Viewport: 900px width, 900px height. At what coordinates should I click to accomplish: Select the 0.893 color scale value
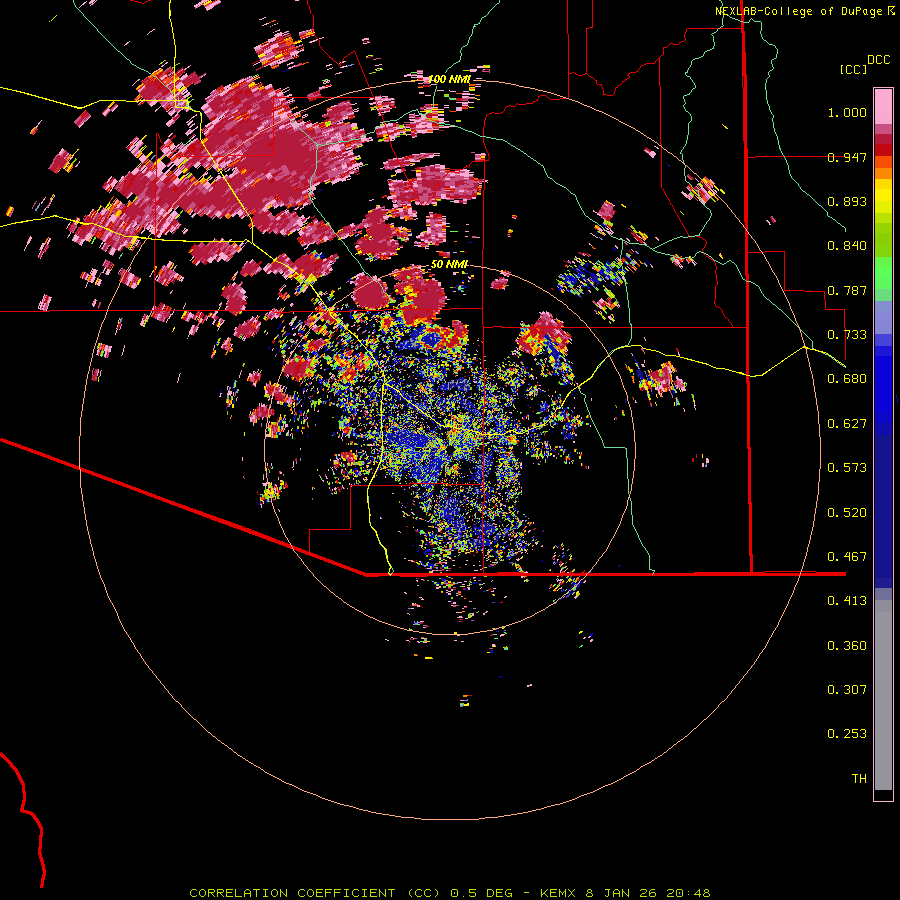(x=847, y=201)
